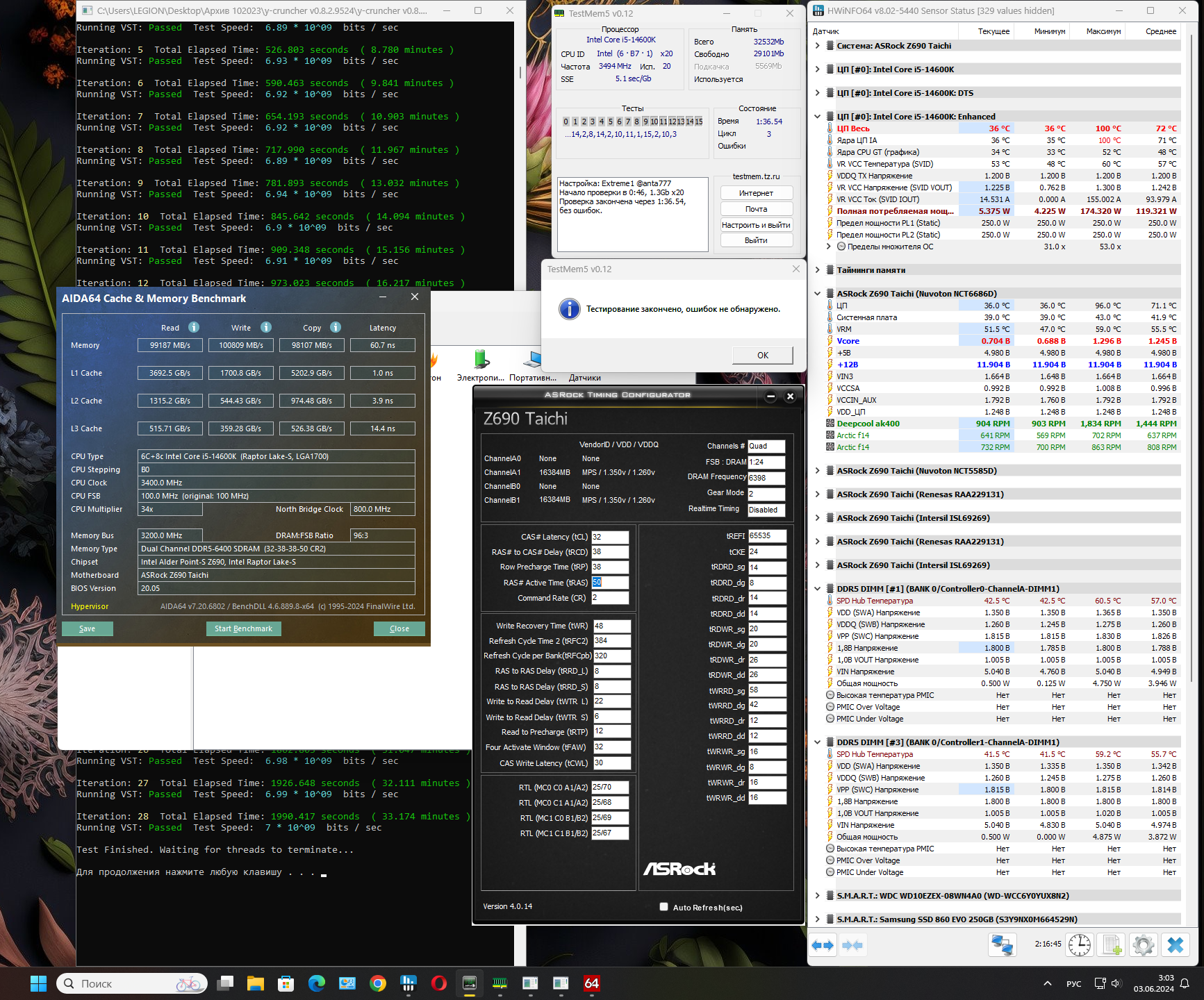
Task: Click the Write info icon in AIDA64 benchmark
Action: (x=266, y=327)
